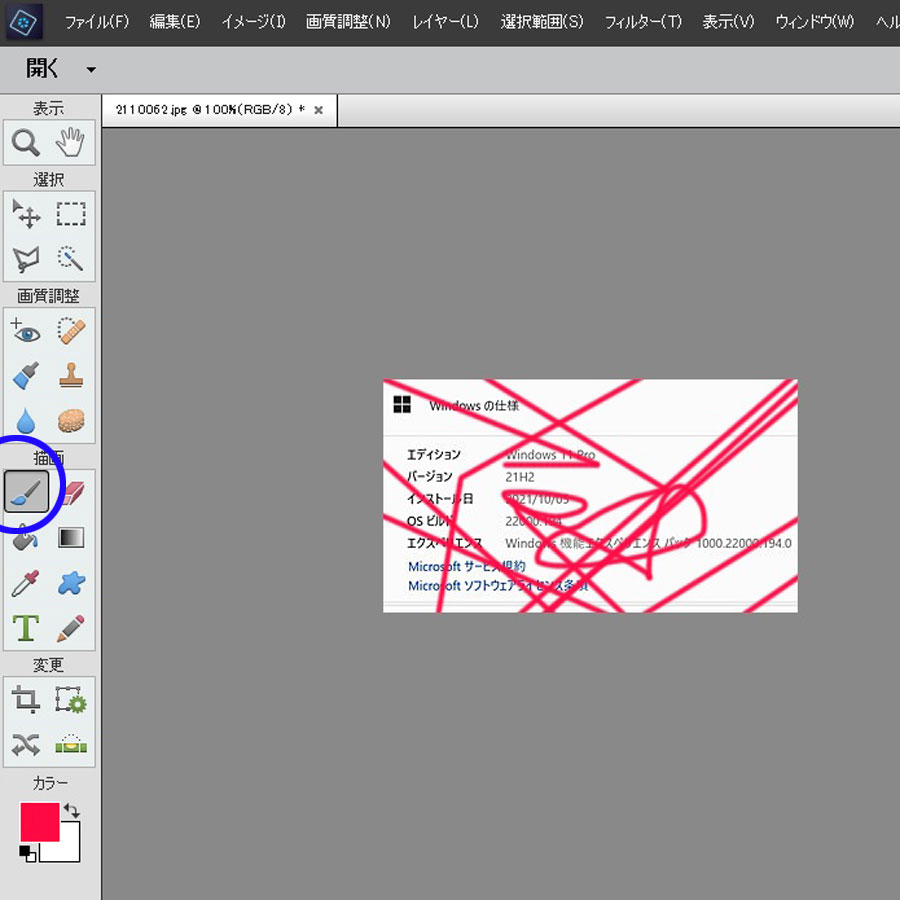Select the Paint Bucket tool
The height and width of the screenshot is (900, 900).
coord(26,538)
